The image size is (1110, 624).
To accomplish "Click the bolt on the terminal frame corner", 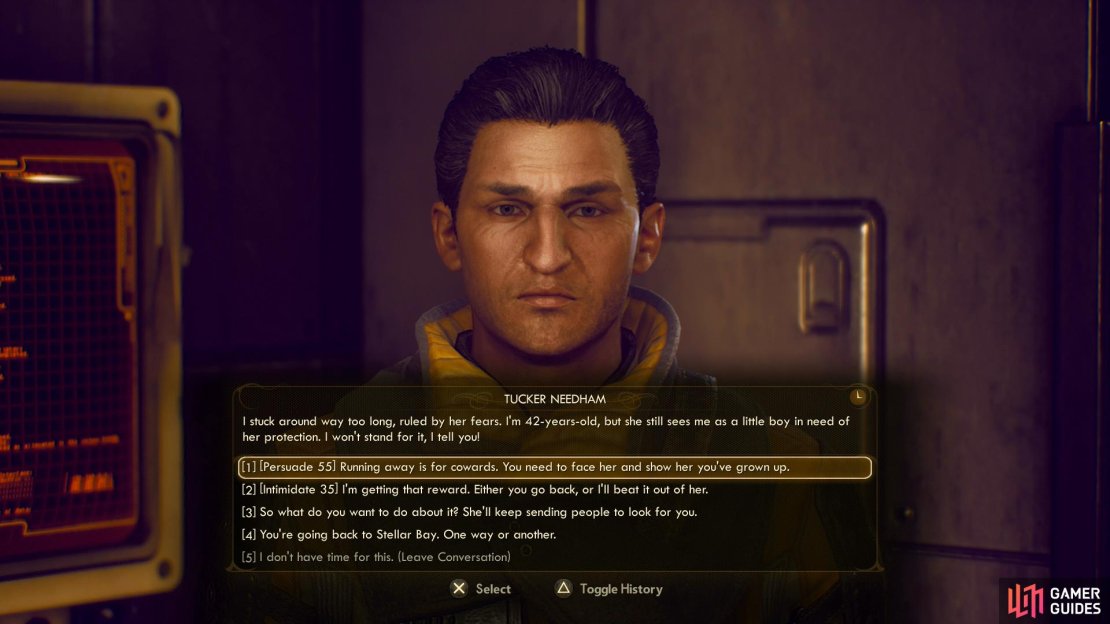I will click(163, 110).
